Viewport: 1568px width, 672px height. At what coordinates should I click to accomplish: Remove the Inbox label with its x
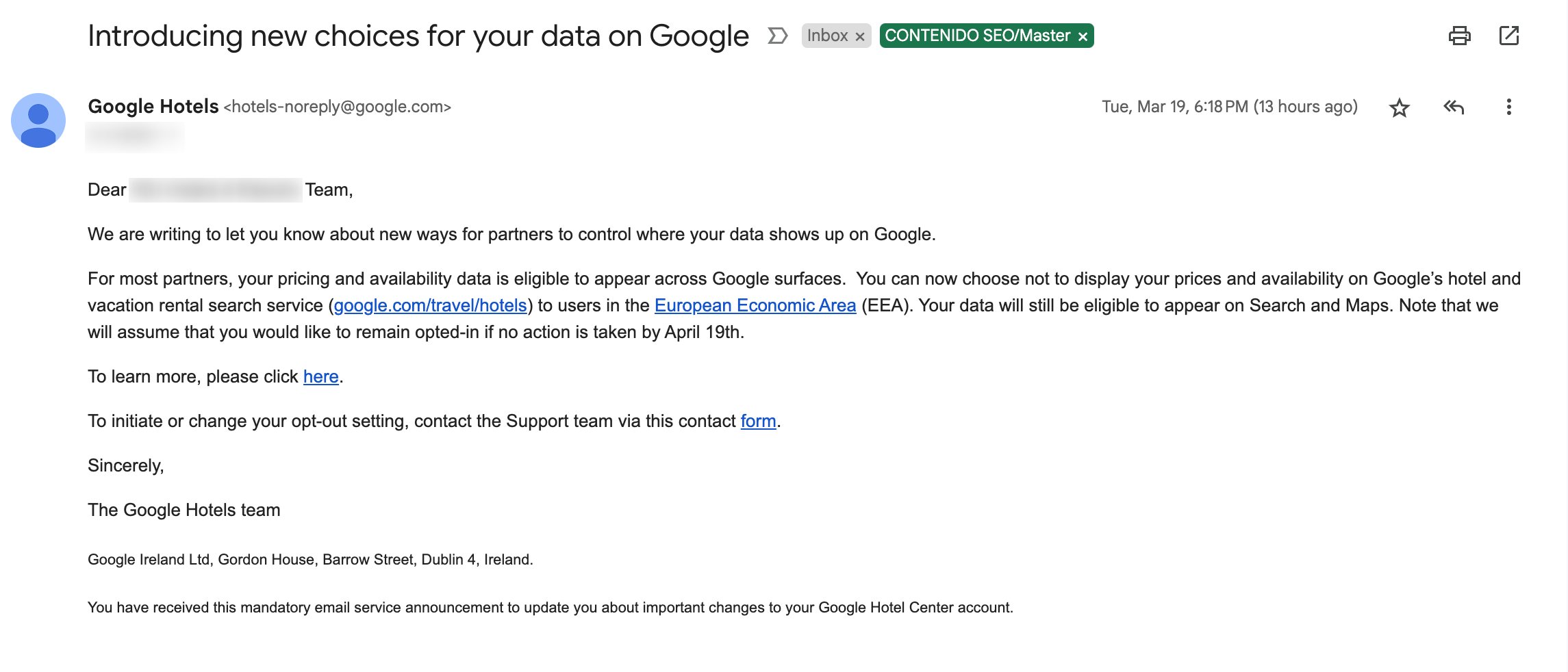pos(861,35)
